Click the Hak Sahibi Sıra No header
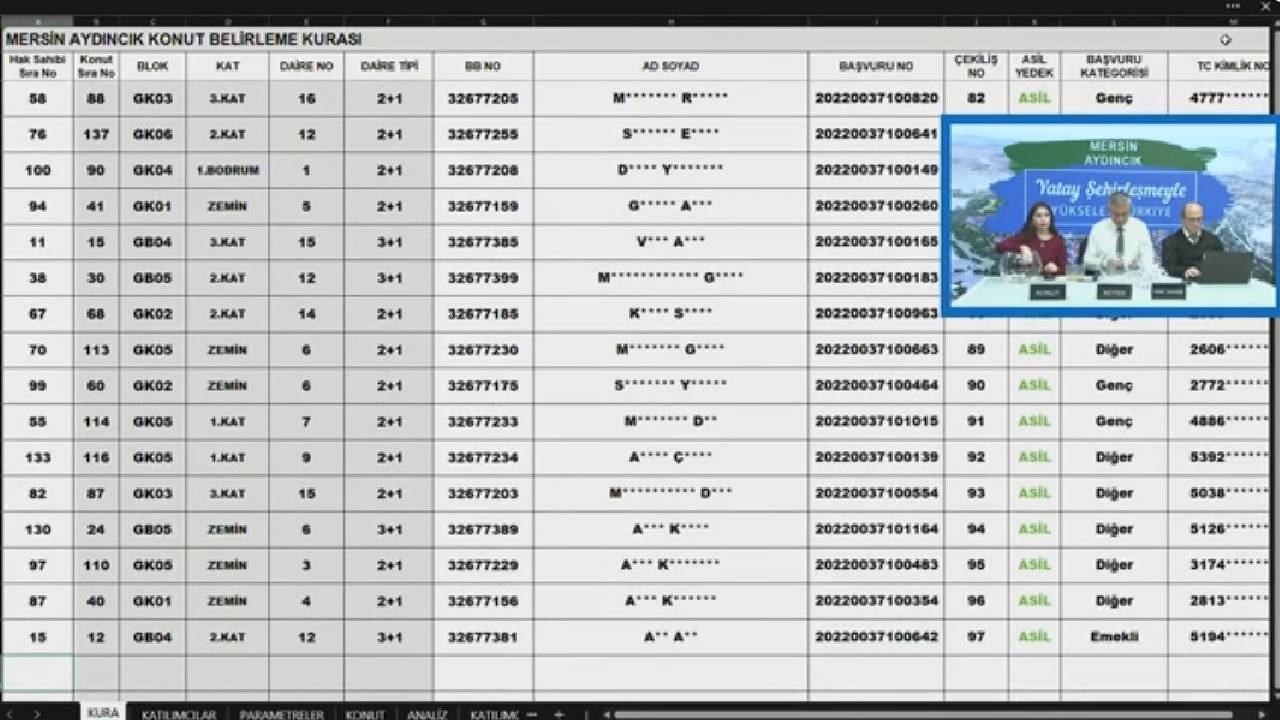Screen dimensions: 1280x720 click(37, 66)
